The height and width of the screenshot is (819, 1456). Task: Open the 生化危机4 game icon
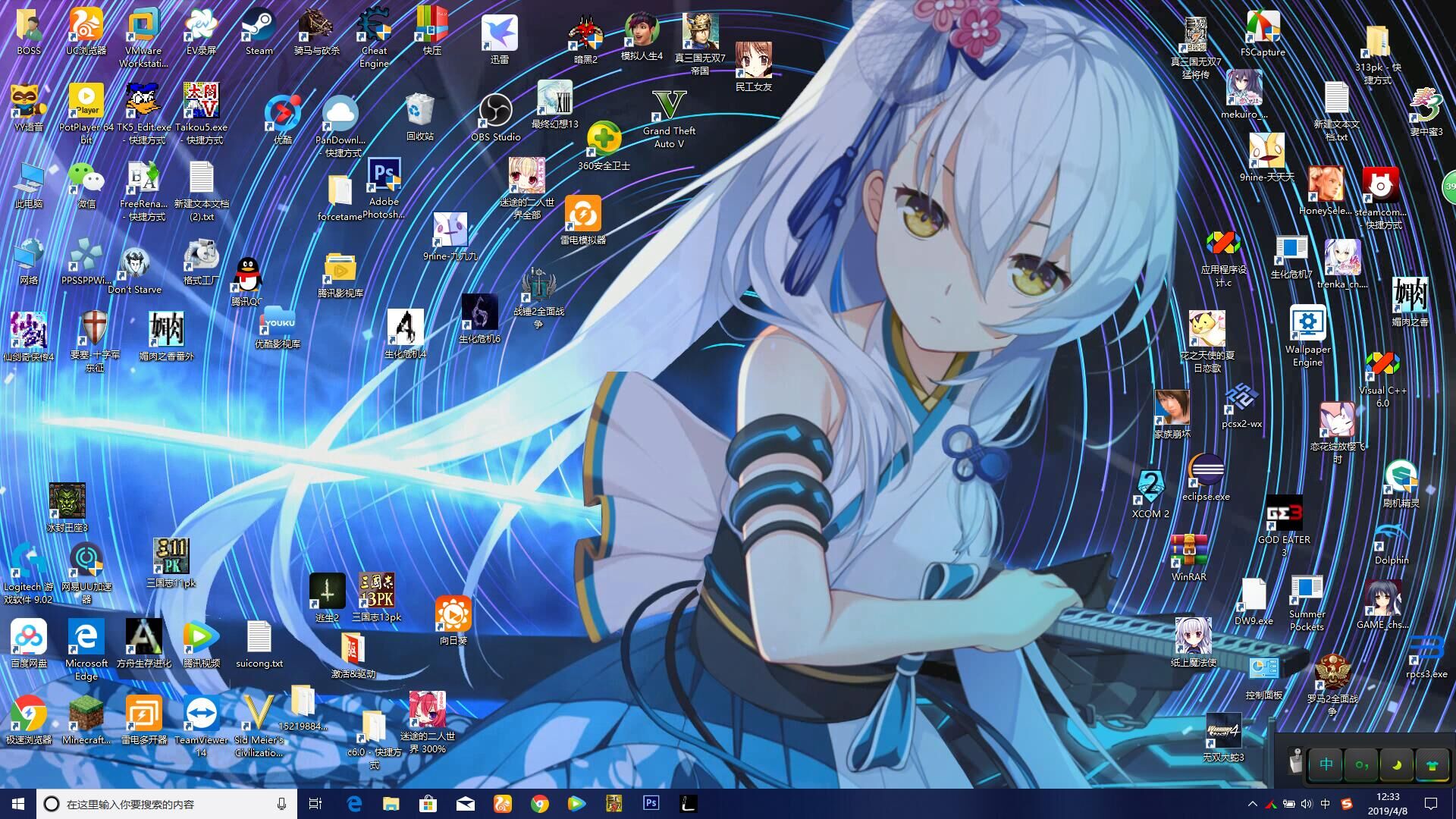point(405,334)
